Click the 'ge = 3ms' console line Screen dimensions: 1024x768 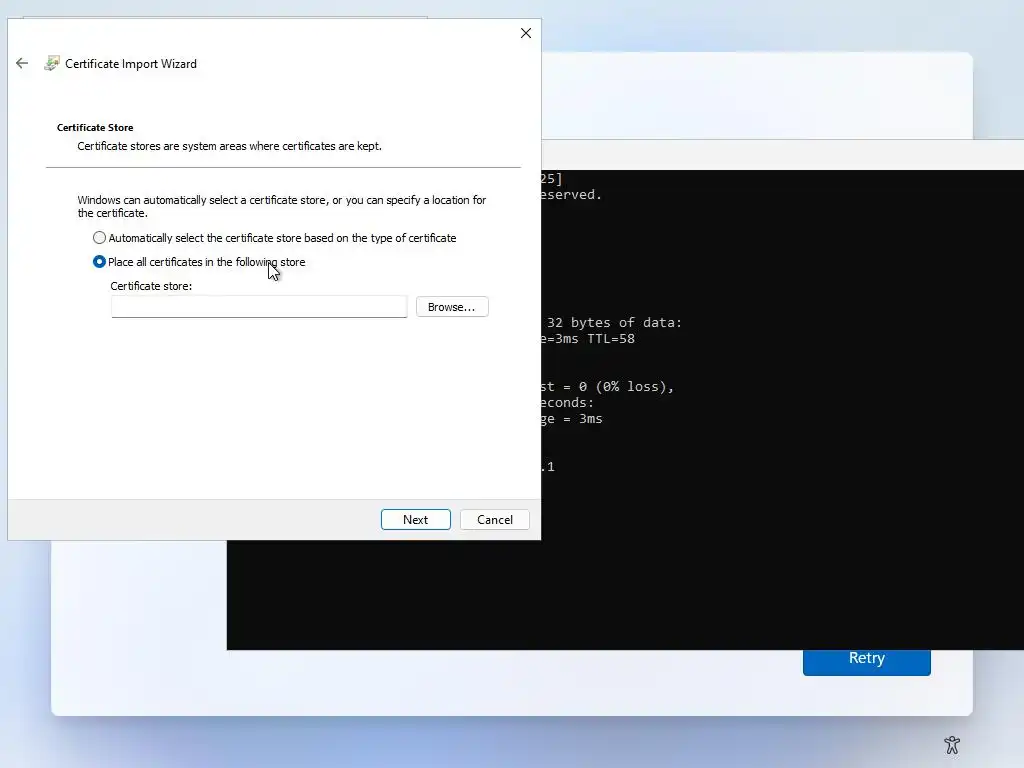(x=571, y=419)
